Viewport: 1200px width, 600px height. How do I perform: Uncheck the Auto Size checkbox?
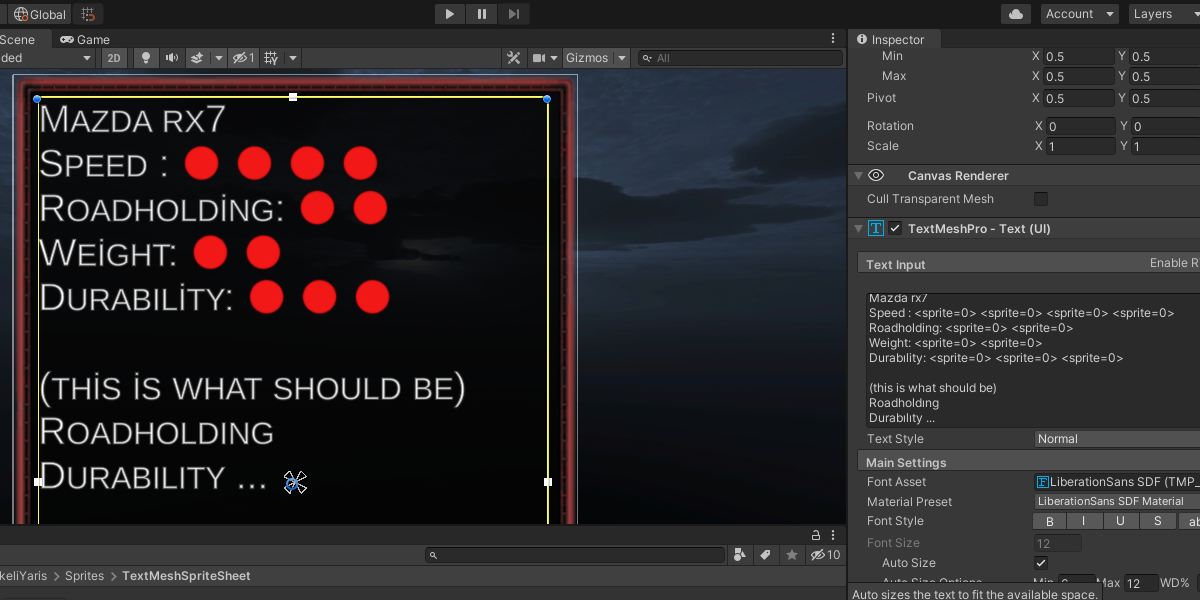click(x=1041, y=563)
